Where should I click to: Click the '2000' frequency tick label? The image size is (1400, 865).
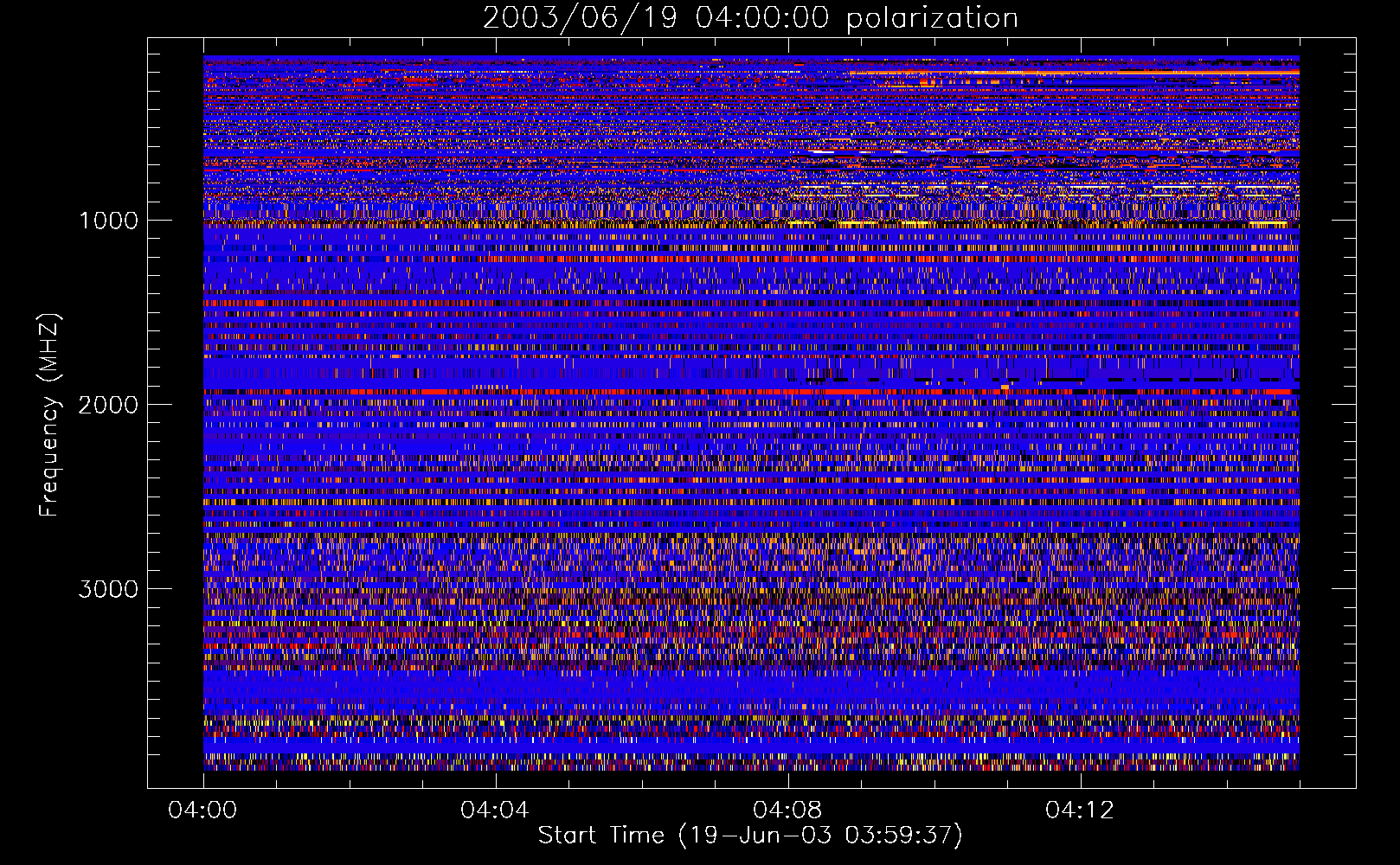coord(108,405)
